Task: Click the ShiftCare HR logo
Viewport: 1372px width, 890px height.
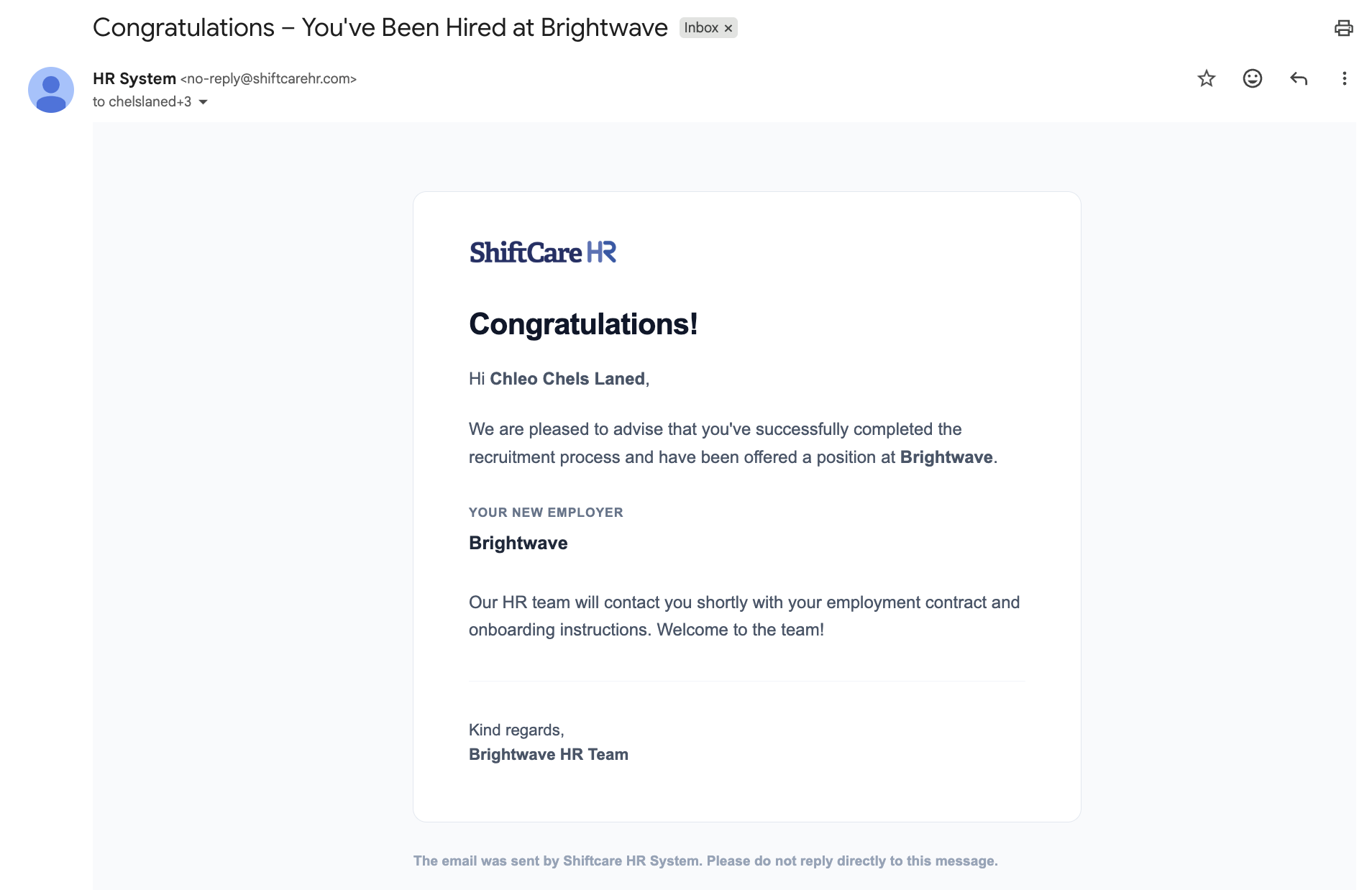Action: (543, 252)
